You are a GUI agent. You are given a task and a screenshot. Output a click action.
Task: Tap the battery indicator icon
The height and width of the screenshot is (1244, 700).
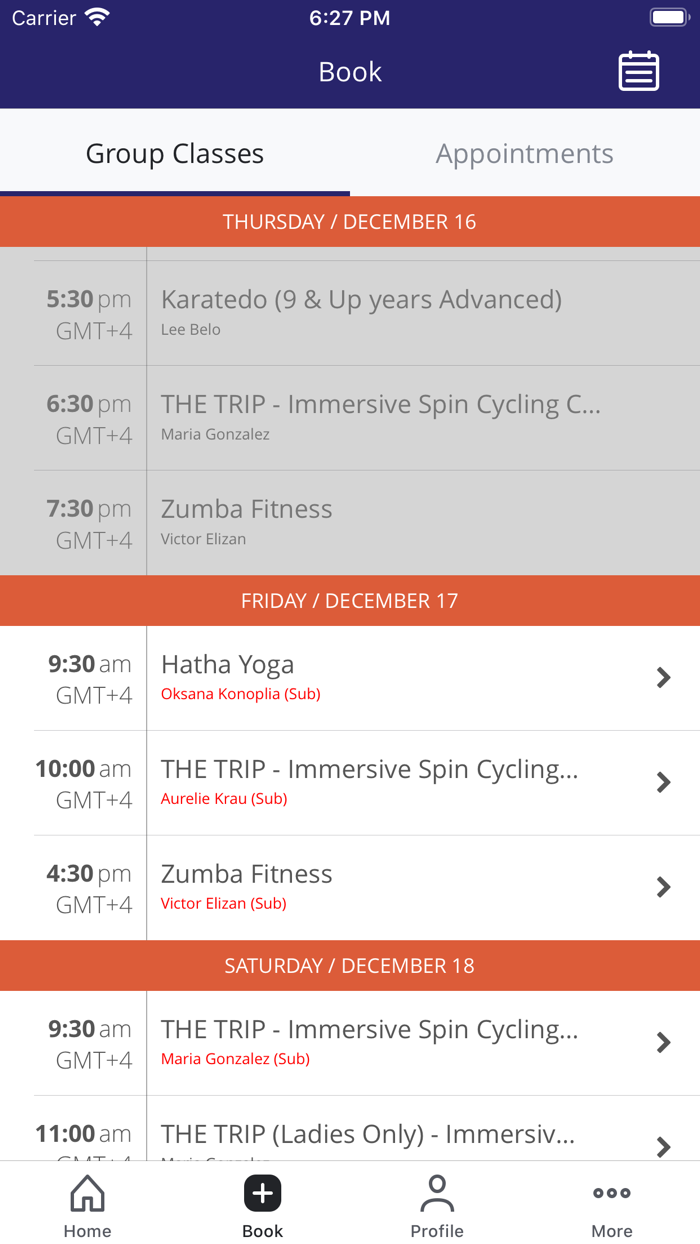668,16
